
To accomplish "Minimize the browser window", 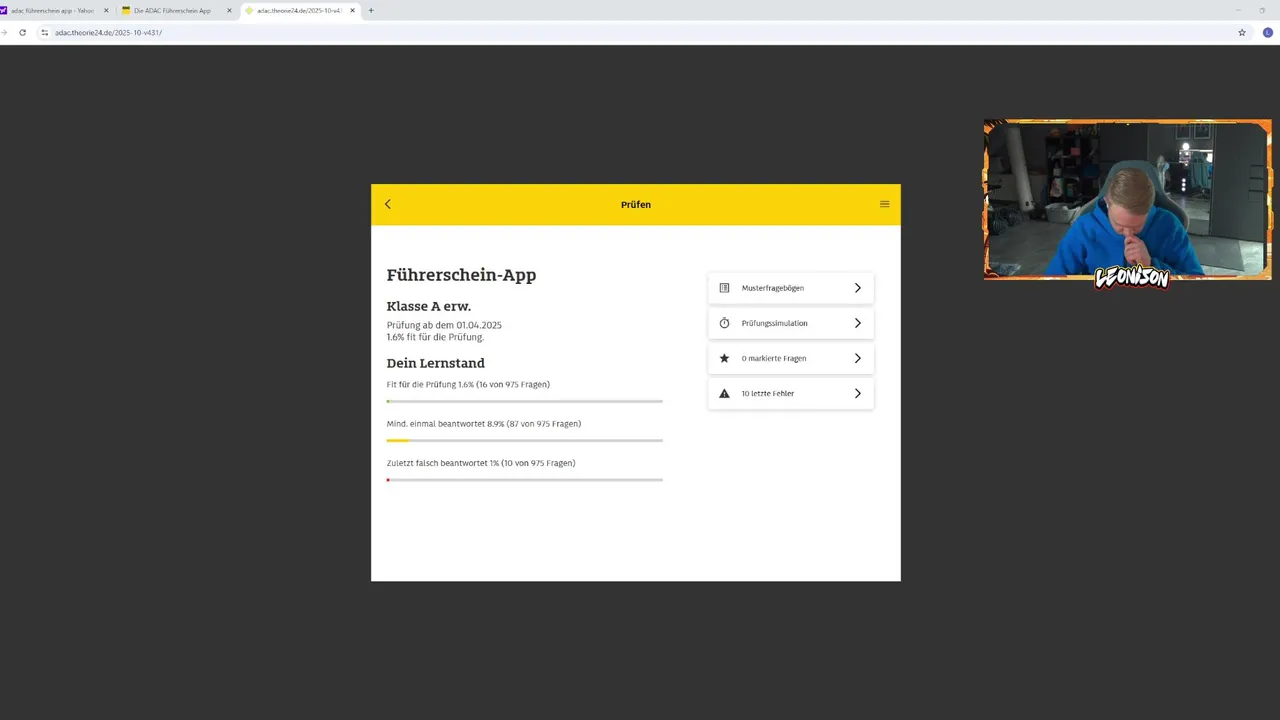I will coord(1238,10).
